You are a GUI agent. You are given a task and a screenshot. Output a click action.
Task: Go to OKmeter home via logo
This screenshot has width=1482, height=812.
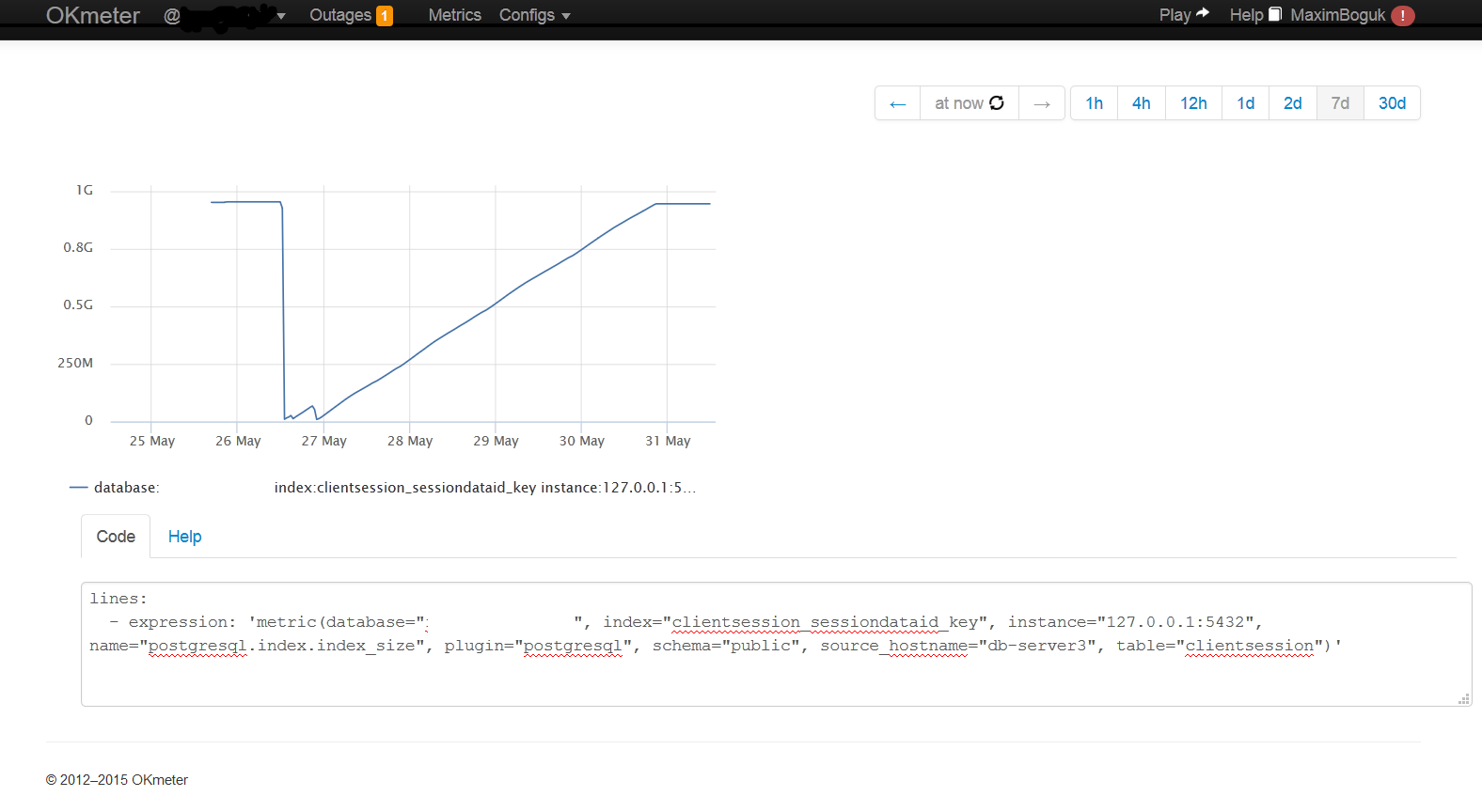92,16
